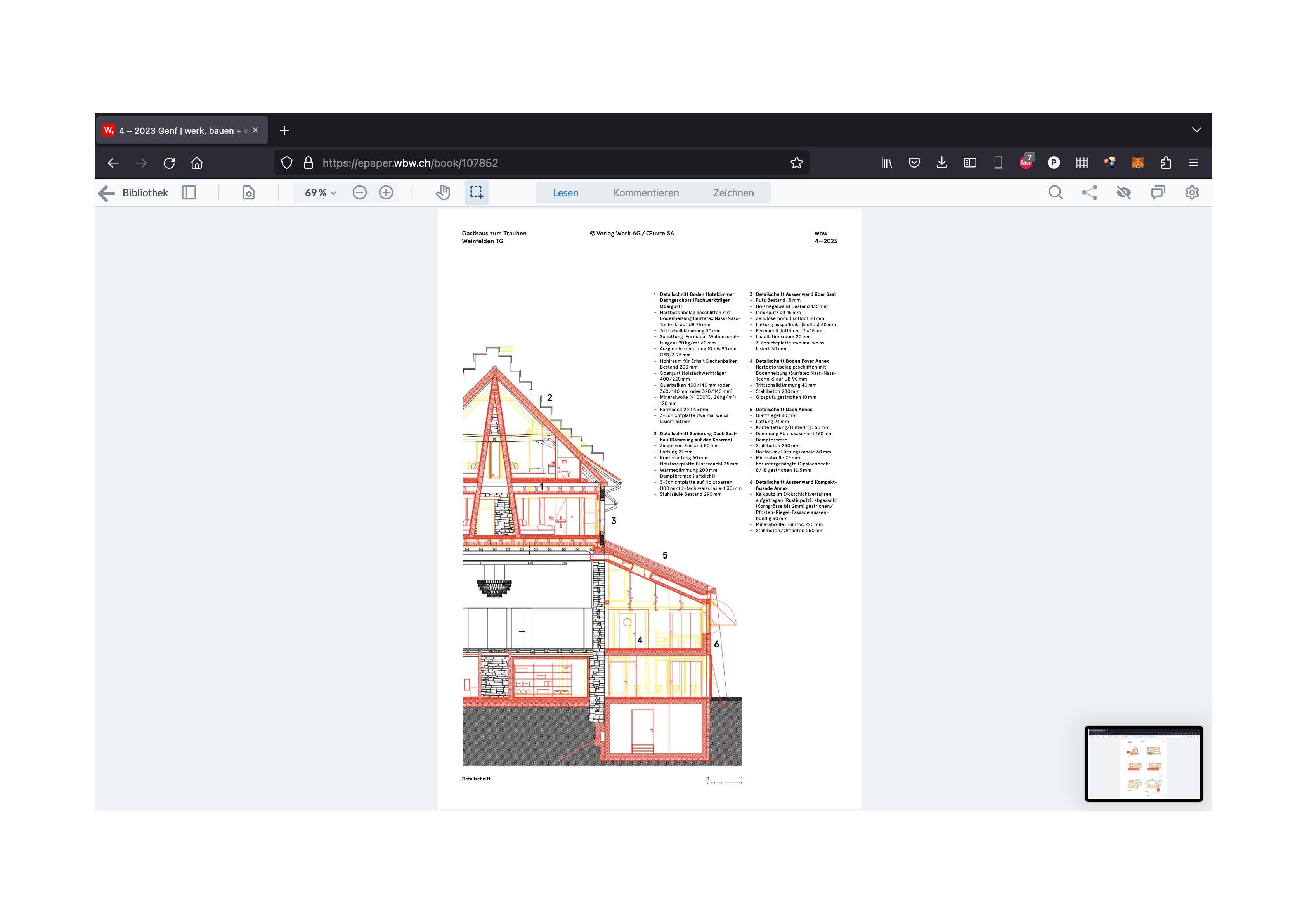Expand the 69% zoom level dropdown

(321, 193)
